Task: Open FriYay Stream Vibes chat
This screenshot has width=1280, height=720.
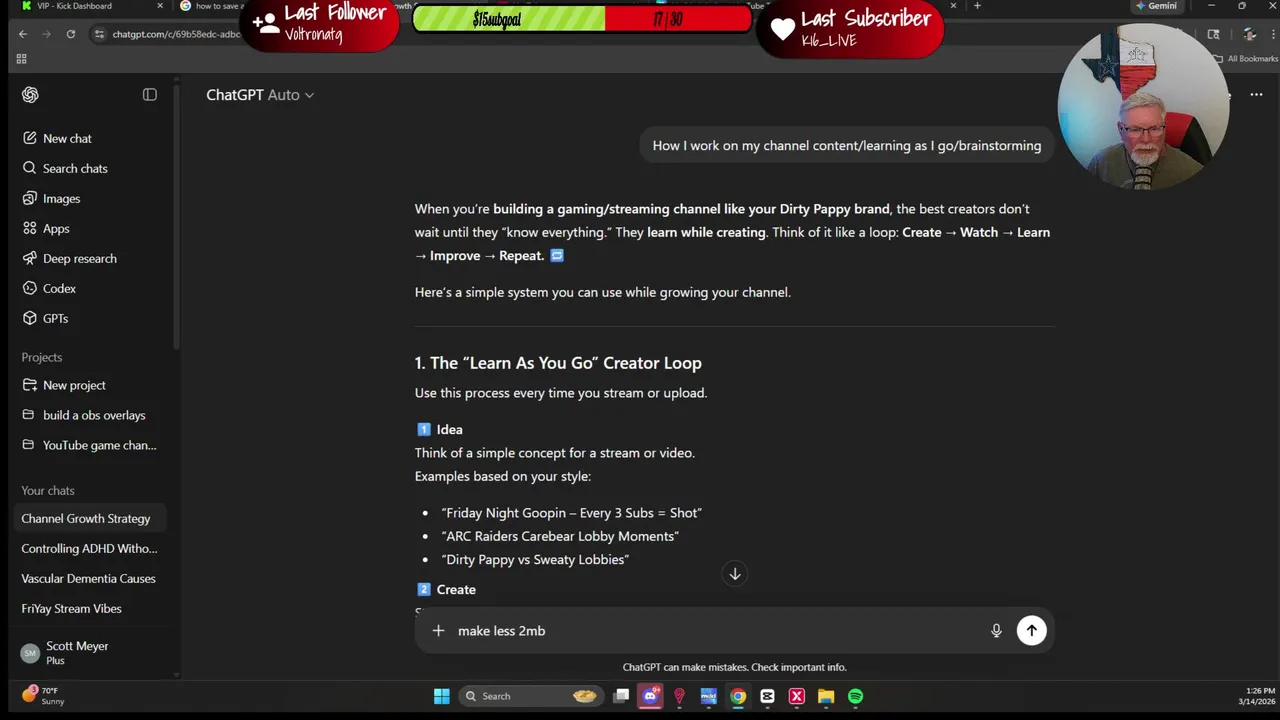Action: (x=91, y=608)
